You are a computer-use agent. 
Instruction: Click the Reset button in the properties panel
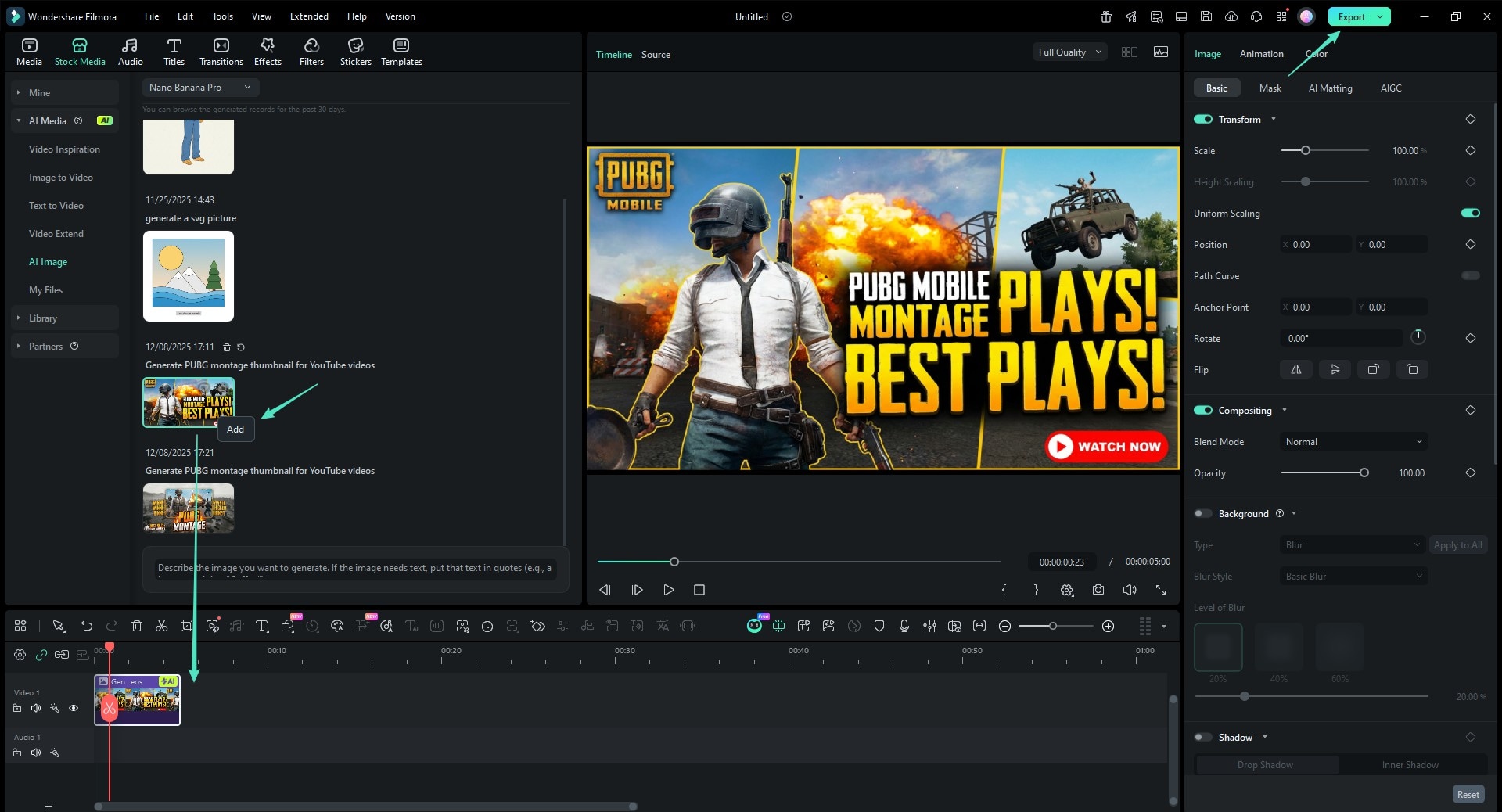1468,793
